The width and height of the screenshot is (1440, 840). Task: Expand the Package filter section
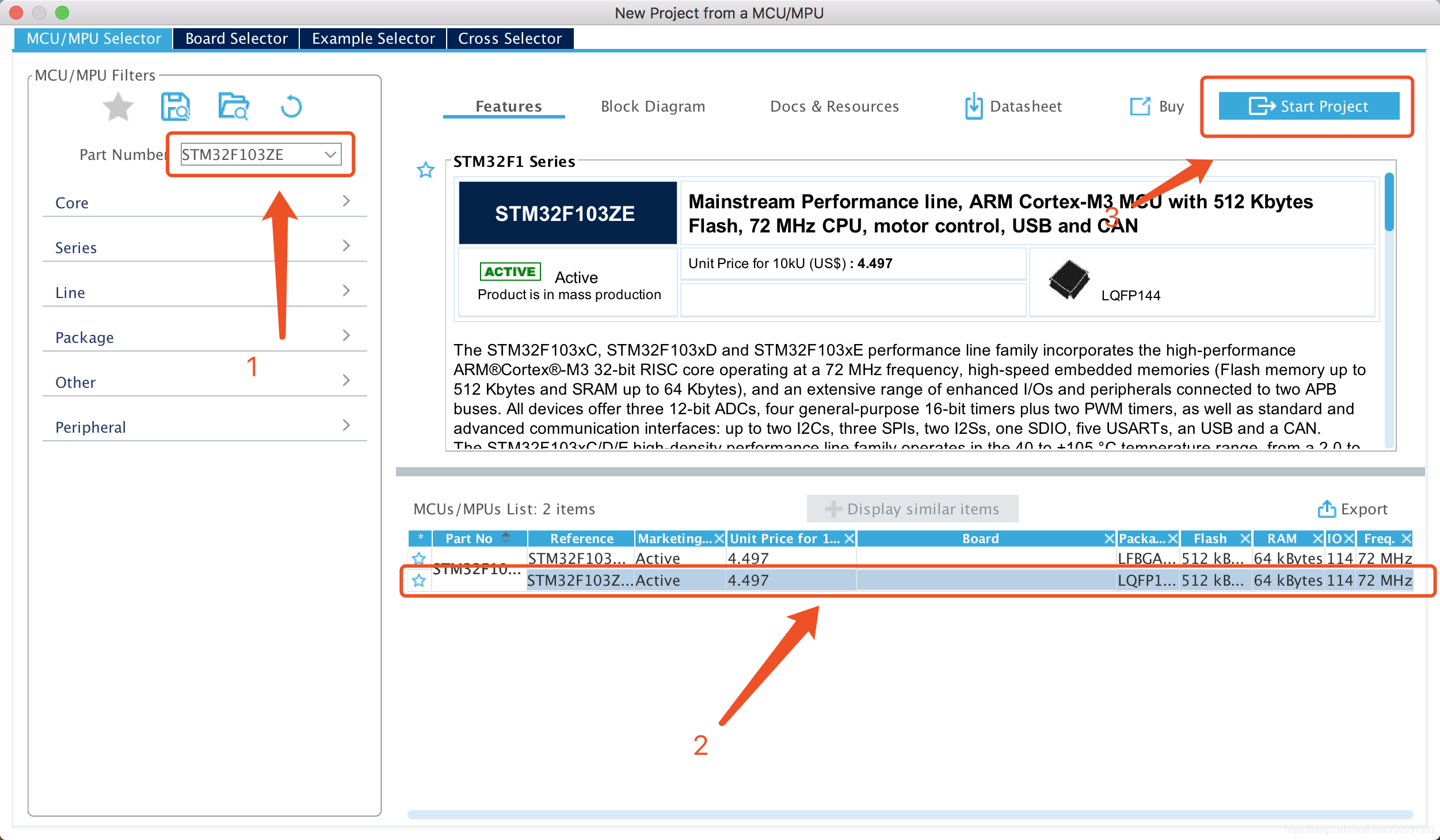(204, 337)
